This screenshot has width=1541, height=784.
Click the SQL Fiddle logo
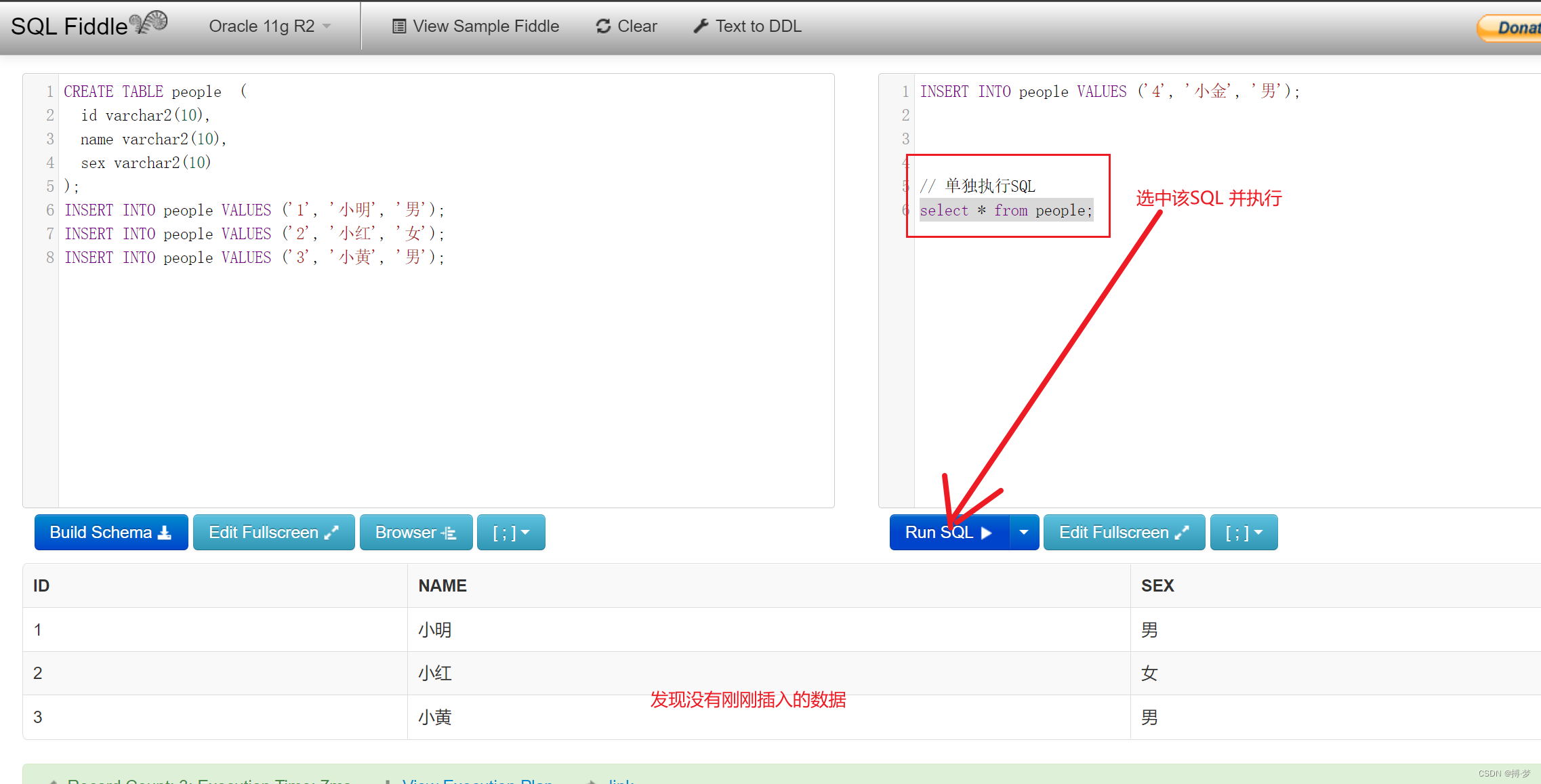point(88,26)
